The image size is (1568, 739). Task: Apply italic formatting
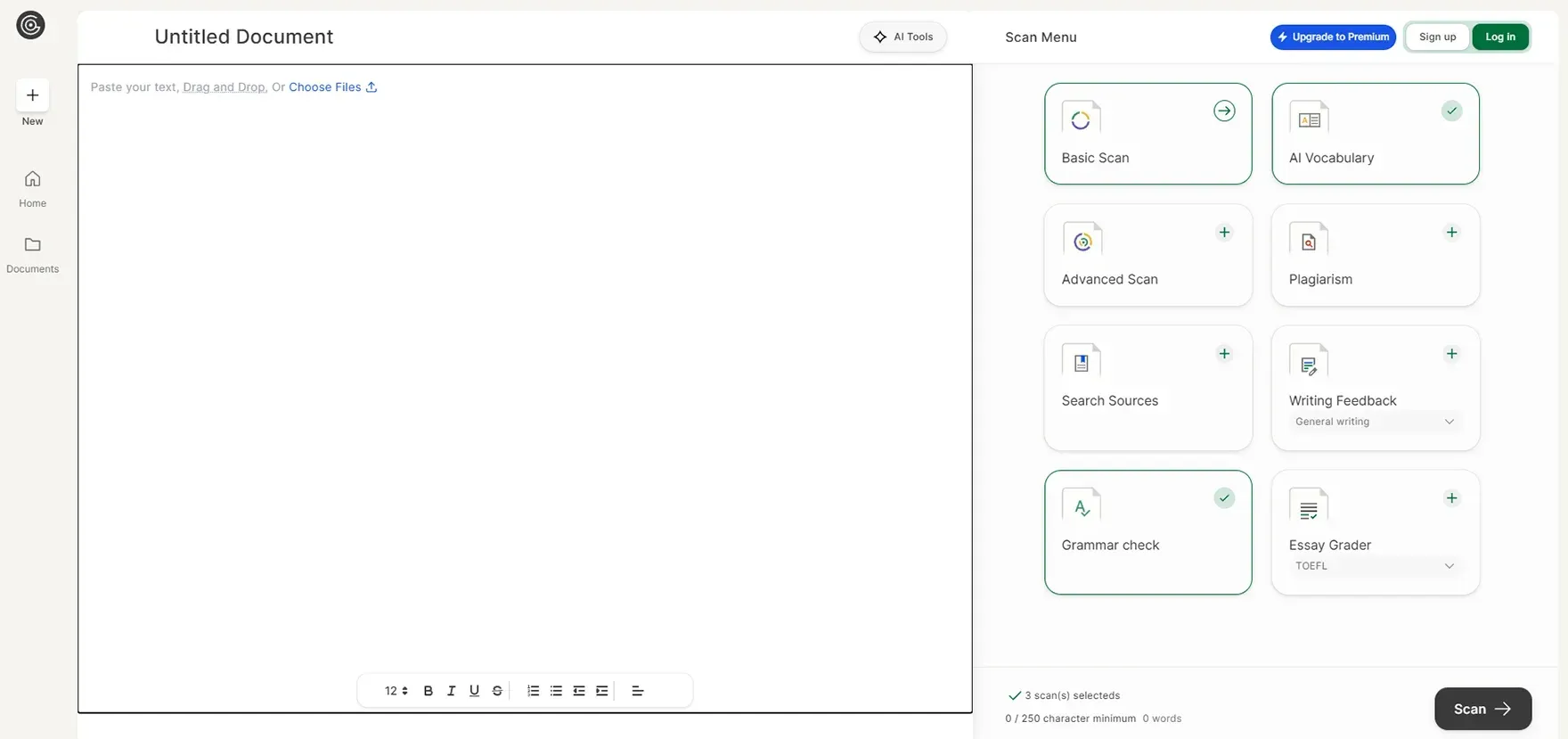(x=451, y=691)
